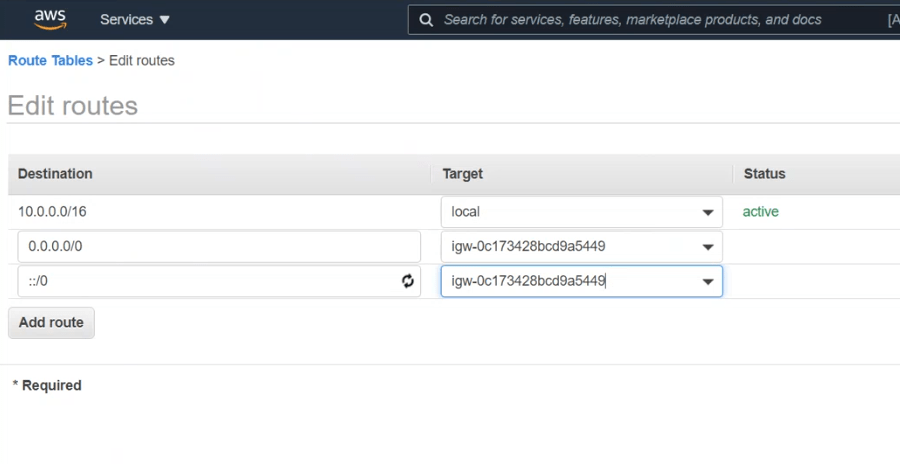Image resolution: width=900 pixels, height=464 pixels.
Task: Click the ::/0 destination input field
Action: point(205,281)
